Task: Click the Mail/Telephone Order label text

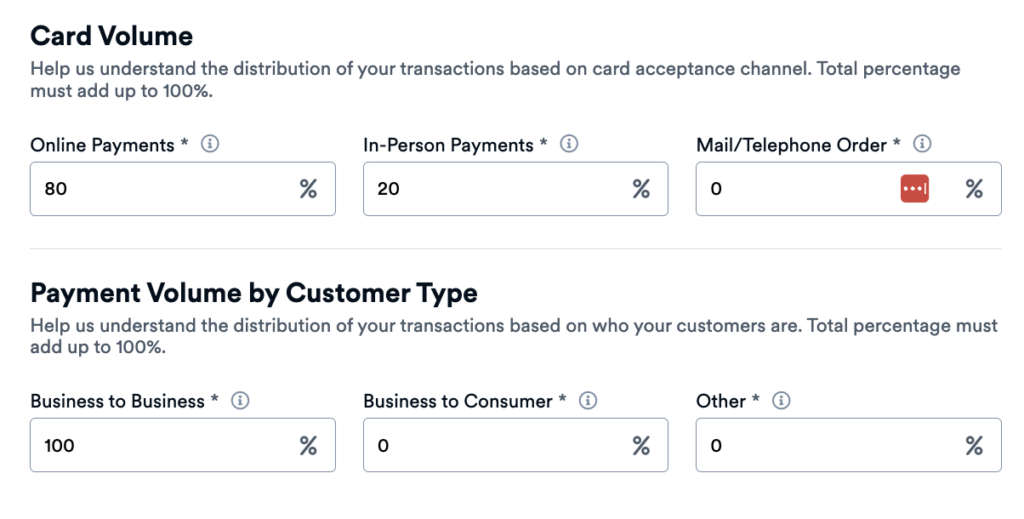Action: click(x=791, y=145)
